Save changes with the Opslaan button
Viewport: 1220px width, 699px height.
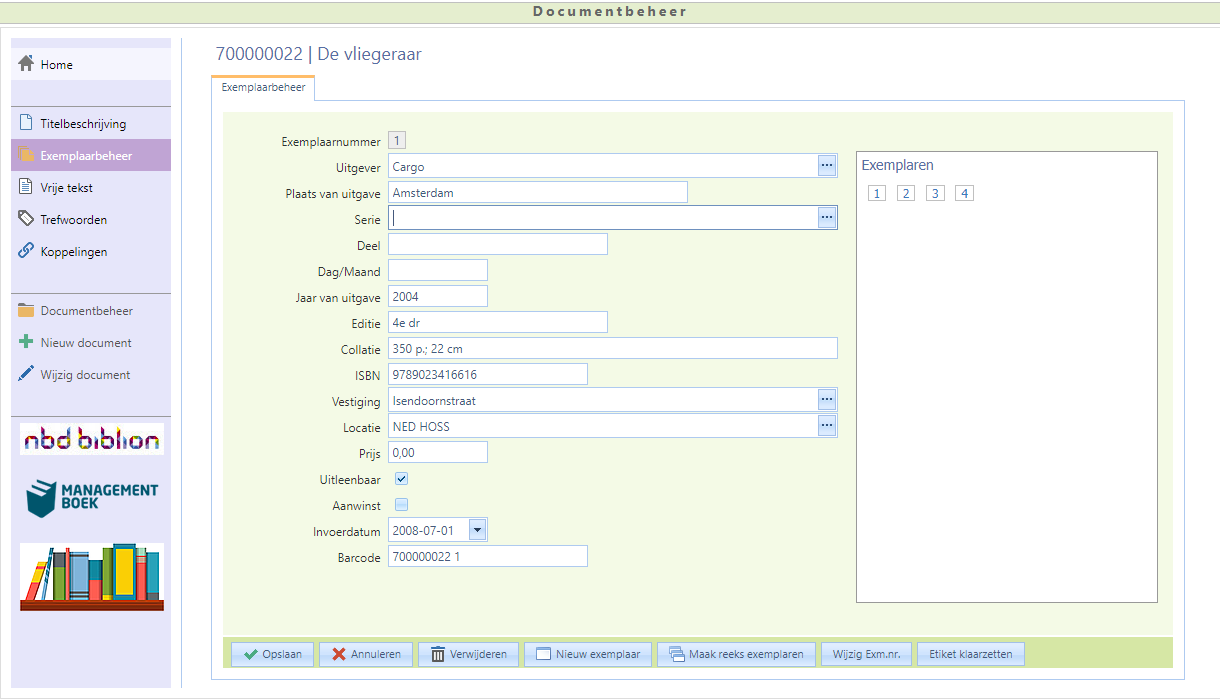click(x=273, y=654)
